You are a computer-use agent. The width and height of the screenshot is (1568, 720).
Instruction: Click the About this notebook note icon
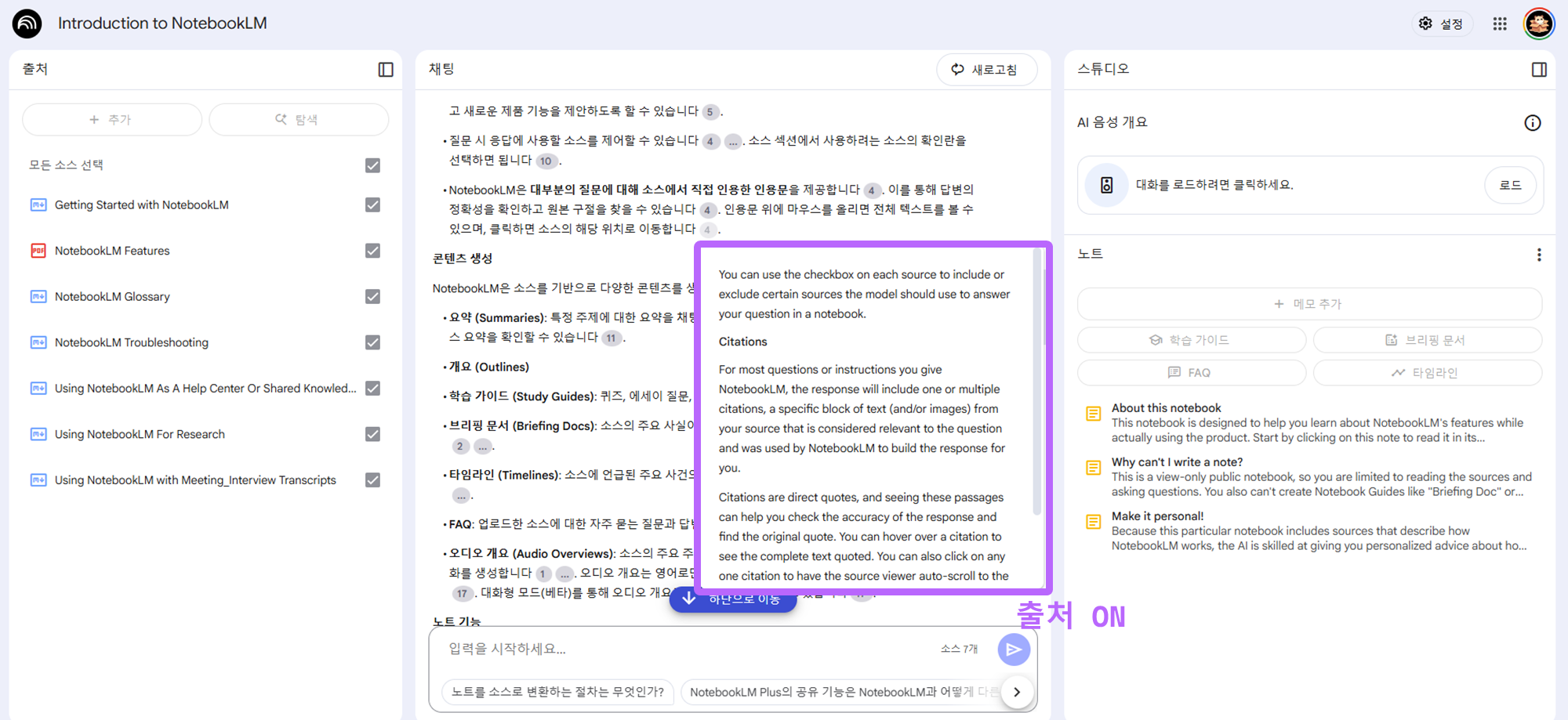tap(1093, 414)
